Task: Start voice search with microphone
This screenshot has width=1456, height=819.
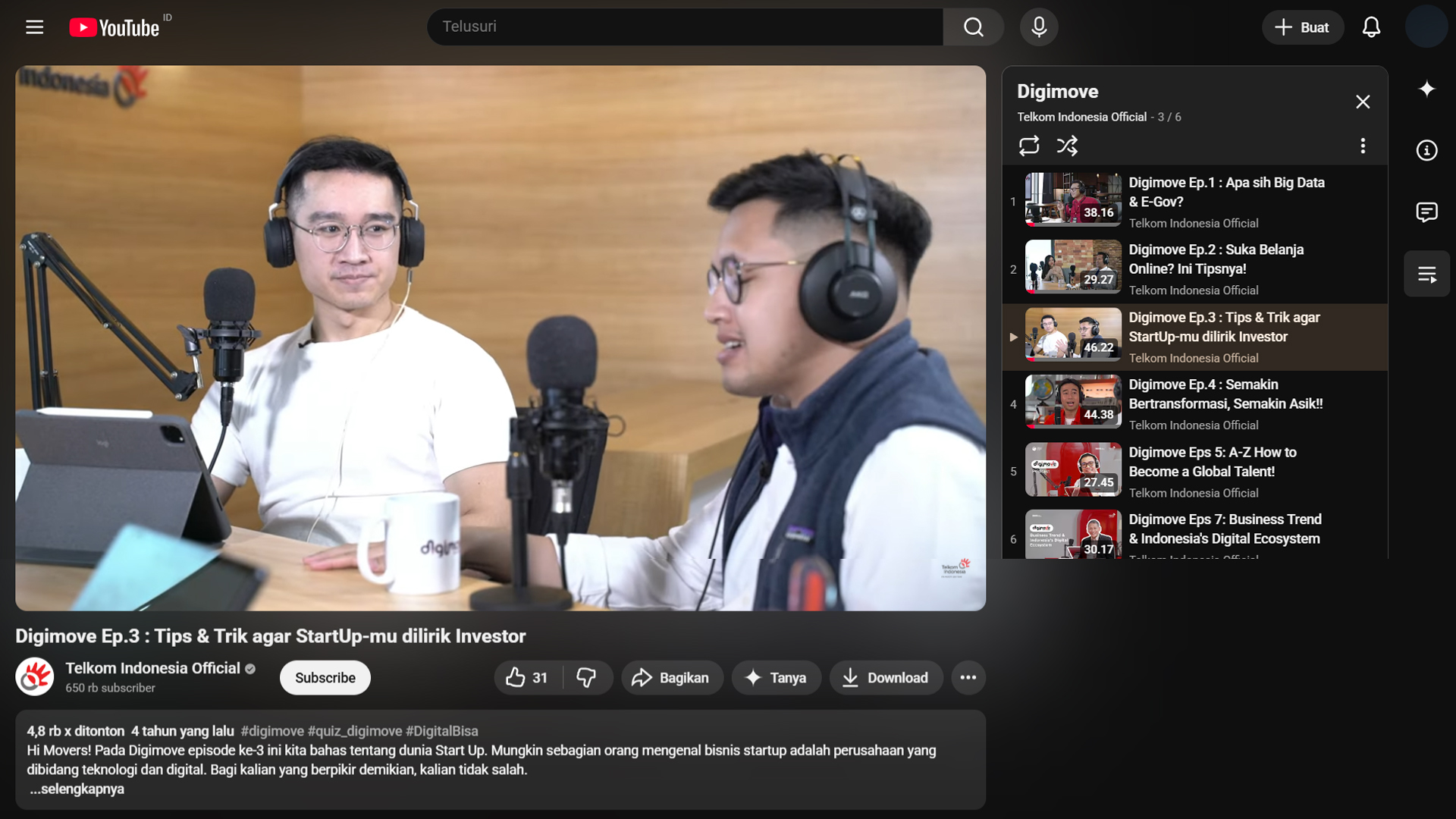Action: tap(1039, 27)
